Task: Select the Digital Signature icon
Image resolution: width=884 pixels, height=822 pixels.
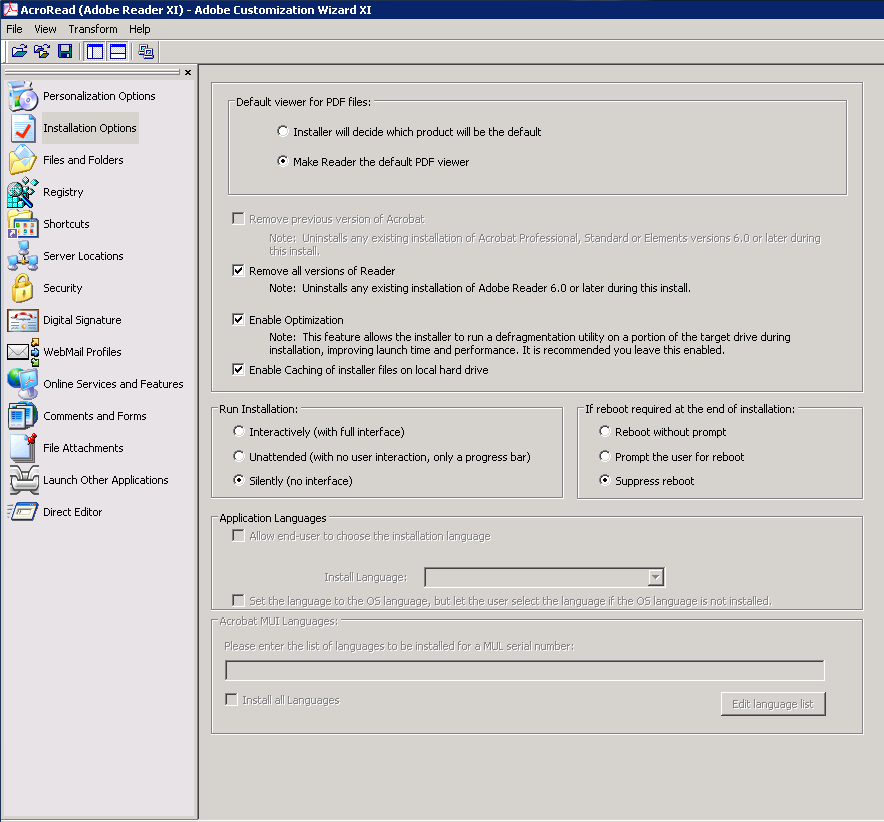Action: tap(22, 320)
